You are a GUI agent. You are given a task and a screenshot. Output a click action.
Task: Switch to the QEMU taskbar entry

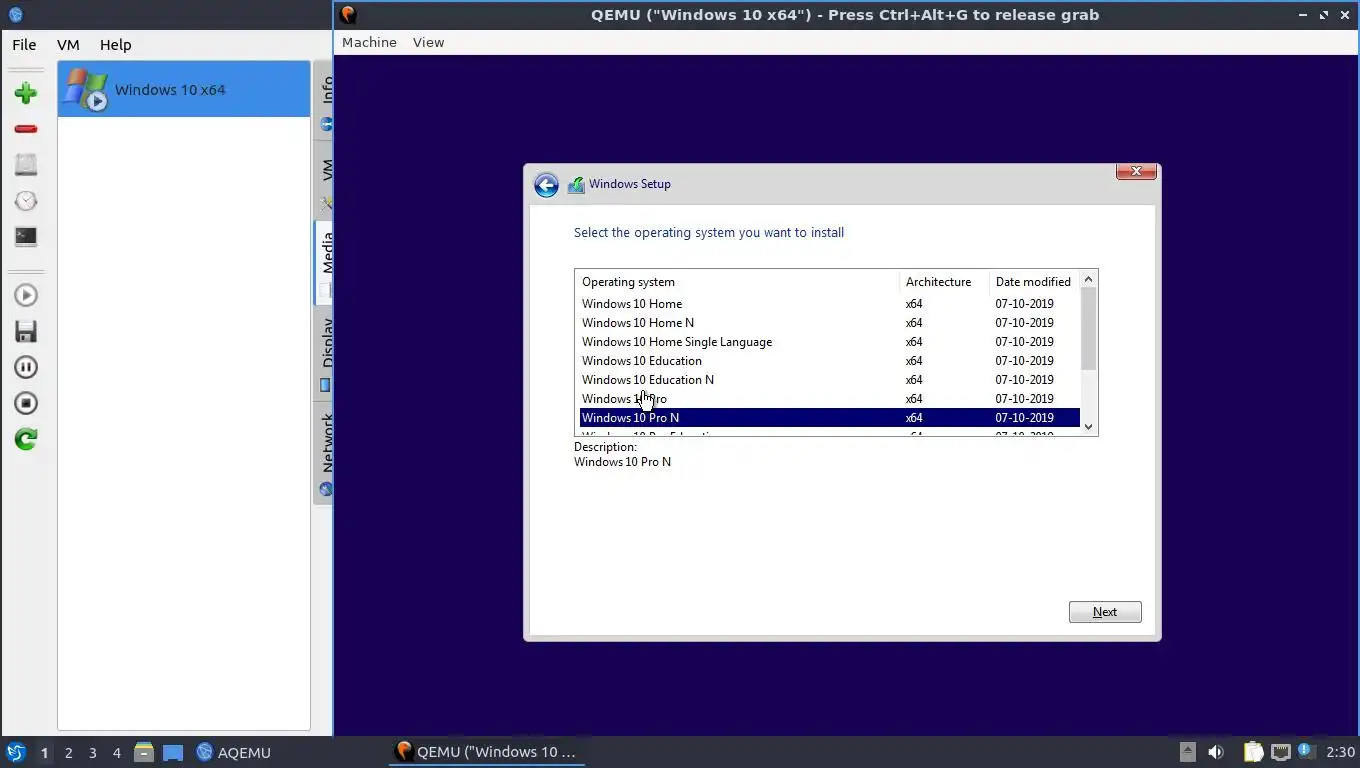(x=486, y=752)
